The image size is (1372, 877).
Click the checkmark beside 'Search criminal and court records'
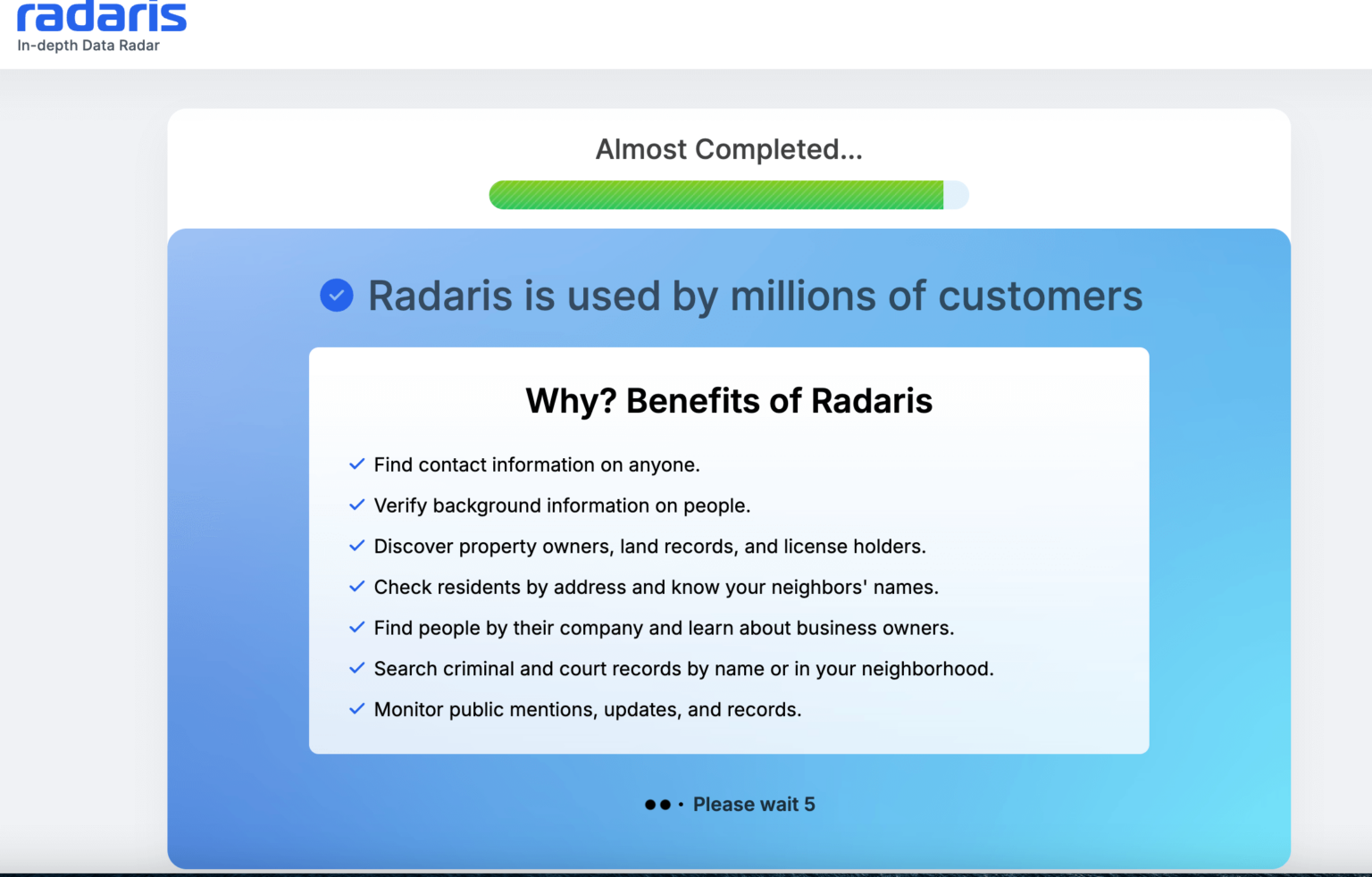(356, 667)
